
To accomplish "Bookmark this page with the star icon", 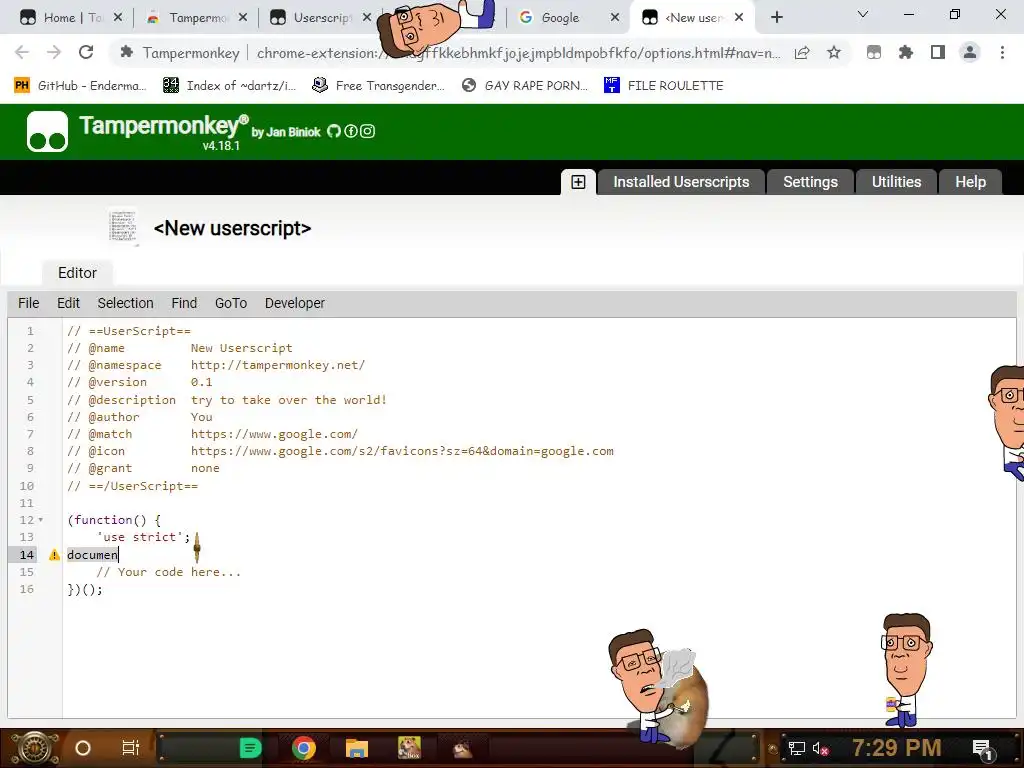I will tap(833, 53).
